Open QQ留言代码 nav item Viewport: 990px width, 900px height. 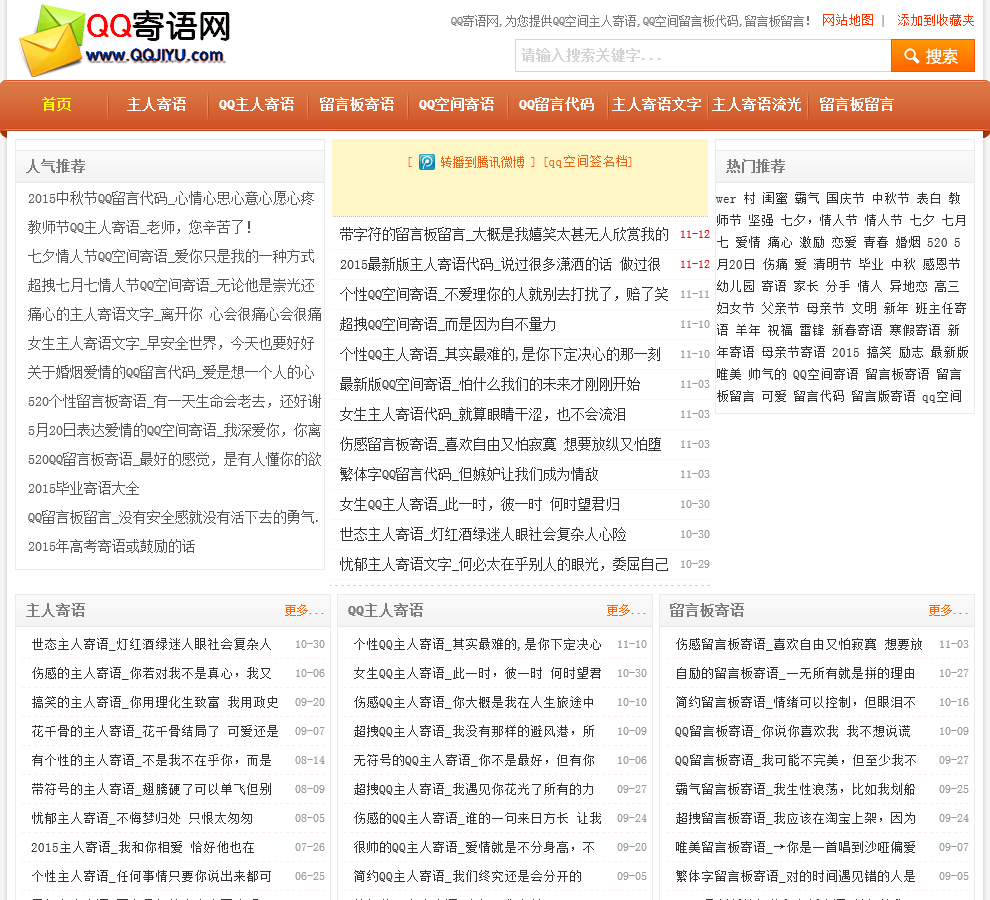pyautogui.click(x=556, y=104)
